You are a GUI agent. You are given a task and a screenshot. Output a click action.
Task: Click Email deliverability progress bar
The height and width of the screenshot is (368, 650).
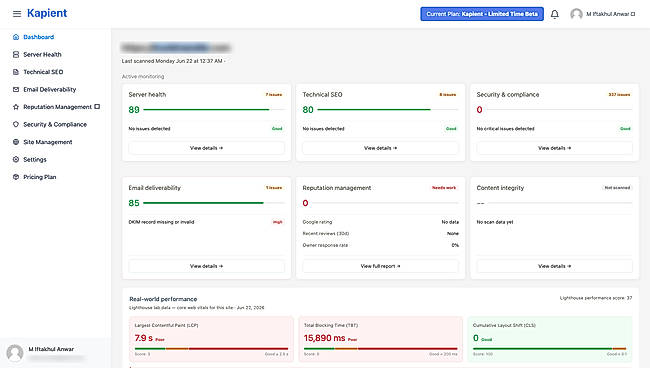coord(214,203)
